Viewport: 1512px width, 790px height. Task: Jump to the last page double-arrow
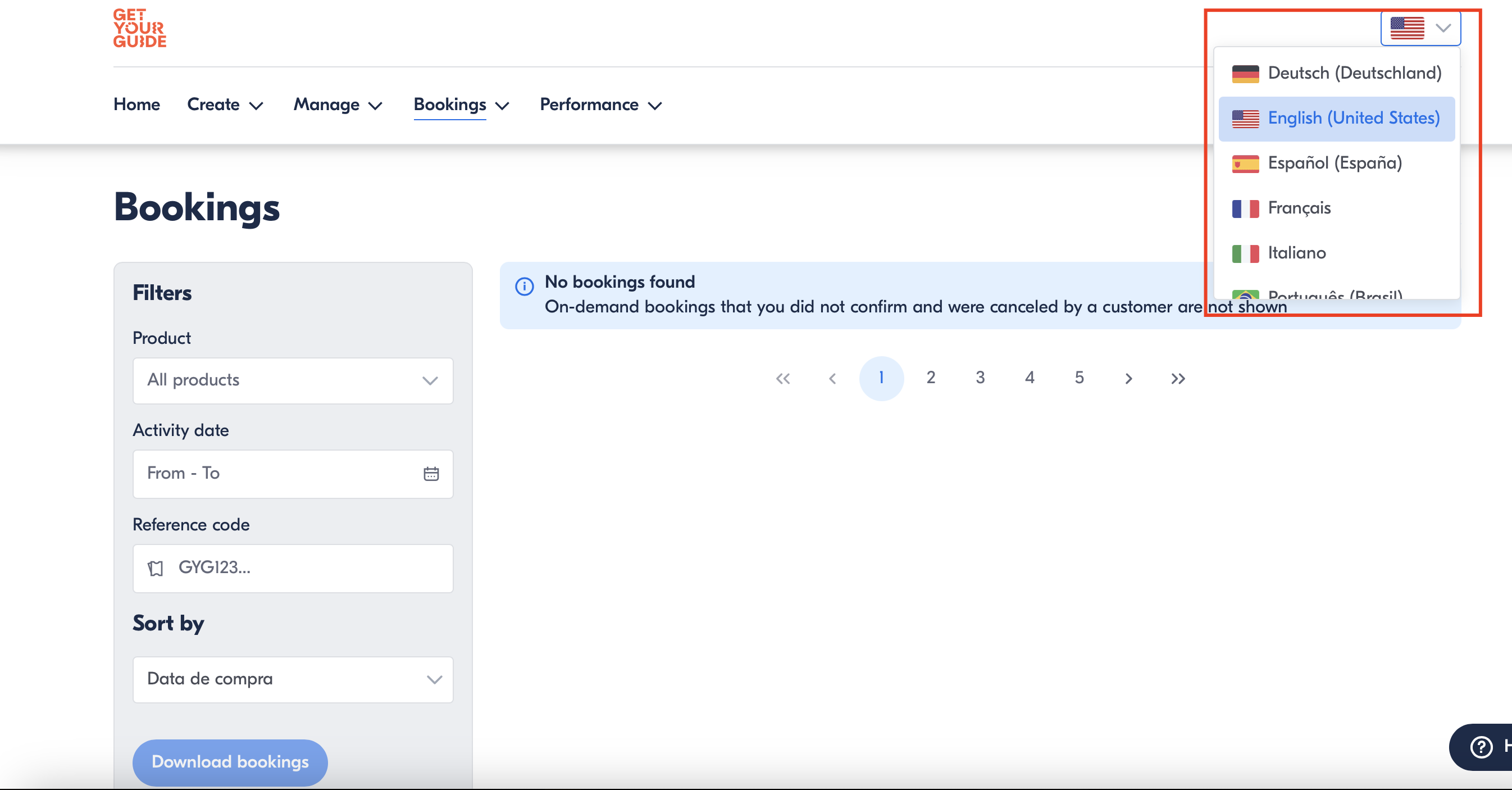coord(1177,378)
